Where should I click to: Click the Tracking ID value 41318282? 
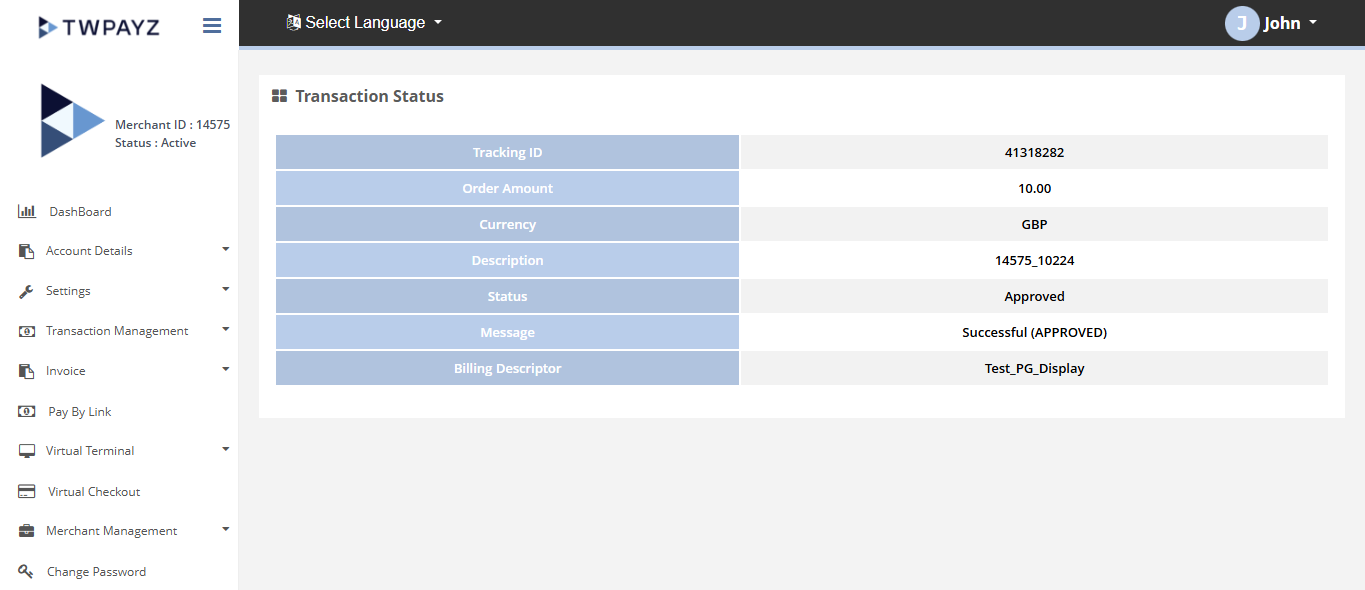tap(1034, 153)
